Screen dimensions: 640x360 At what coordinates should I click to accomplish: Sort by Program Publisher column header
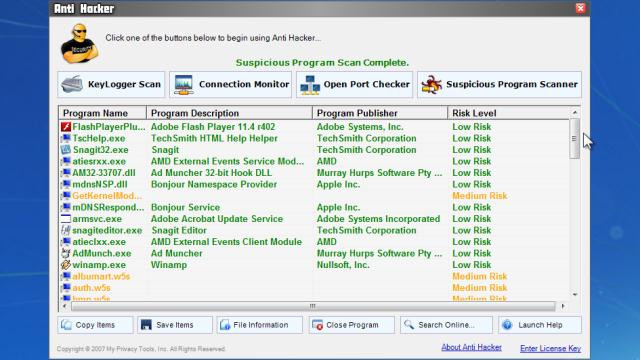coord(380,113)
